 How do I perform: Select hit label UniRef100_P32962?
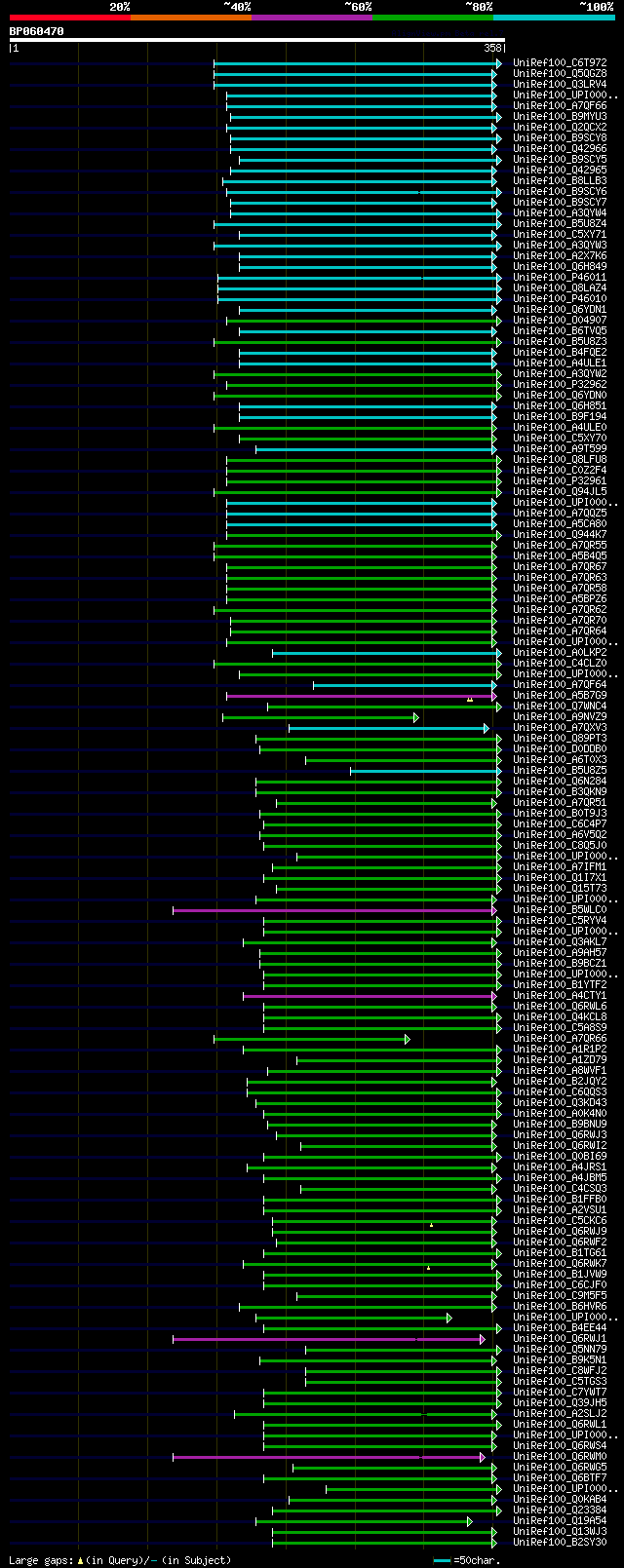(x=560, y=384)
